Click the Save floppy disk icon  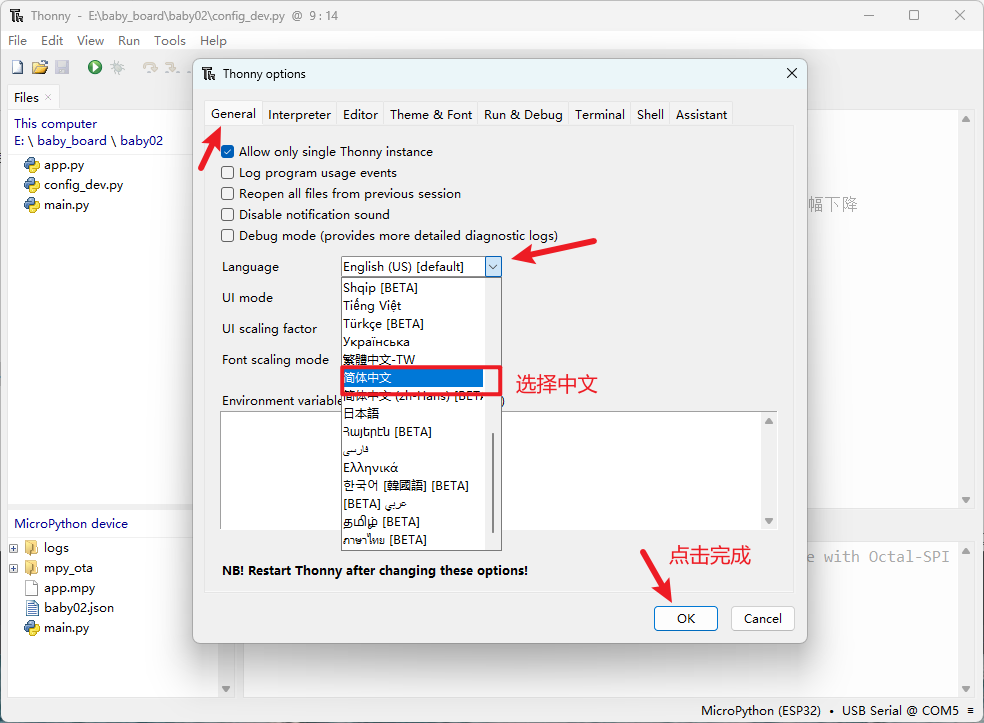pyautogui.click(x=62, y=67)
